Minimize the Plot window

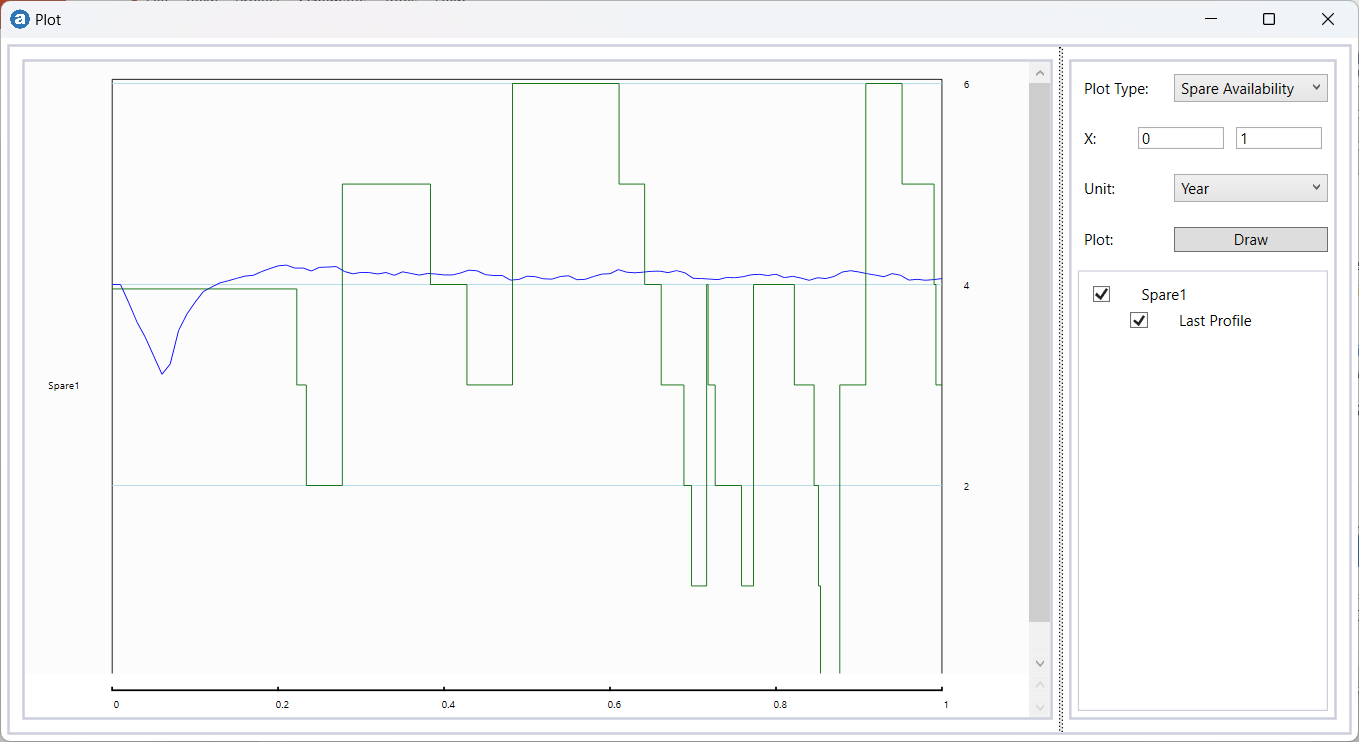(1211, 19)
